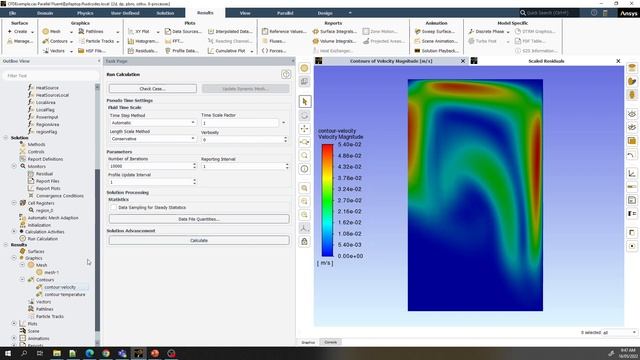Click the probe info icon in graphics toolbar

pos(304,169)
